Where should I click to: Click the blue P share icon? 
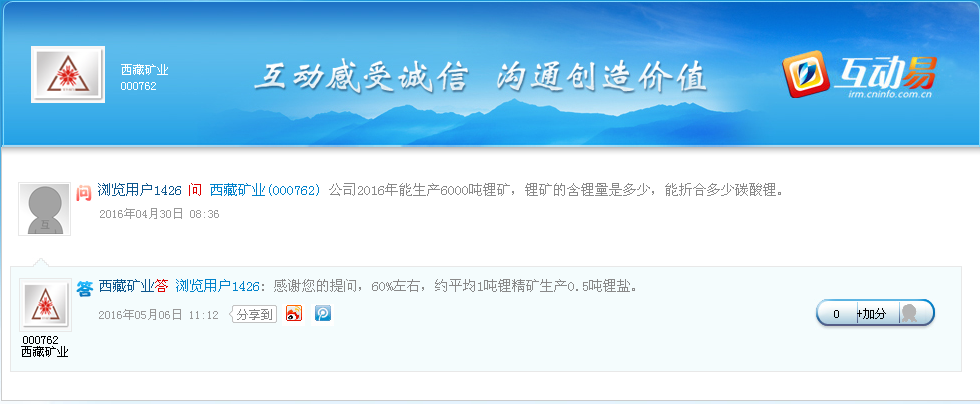[x=322, y=313]
